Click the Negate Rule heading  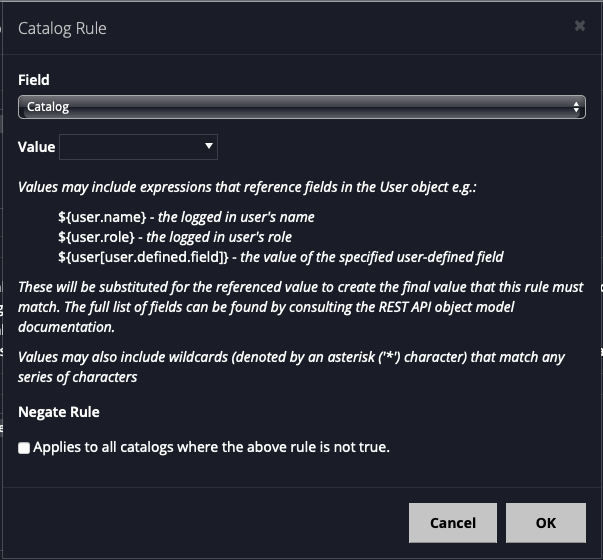pyautogui.click(x=59, y=412)
